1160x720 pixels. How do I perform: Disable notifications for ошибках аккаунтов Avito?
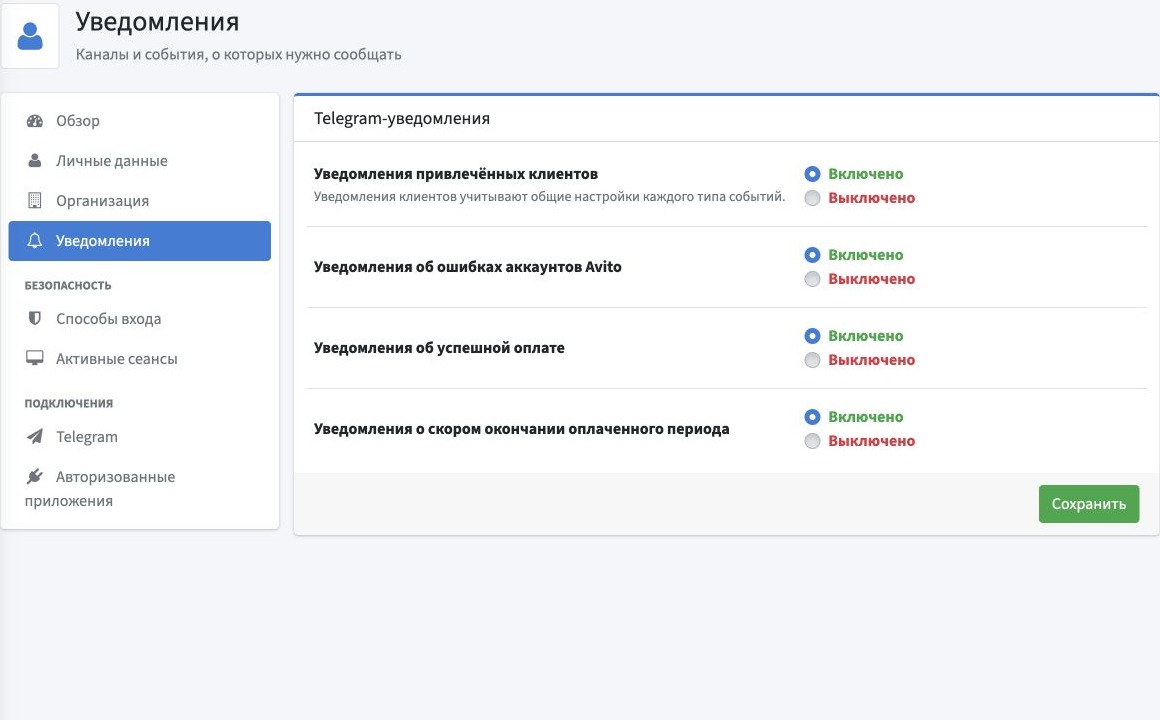(x=812, y=279)
